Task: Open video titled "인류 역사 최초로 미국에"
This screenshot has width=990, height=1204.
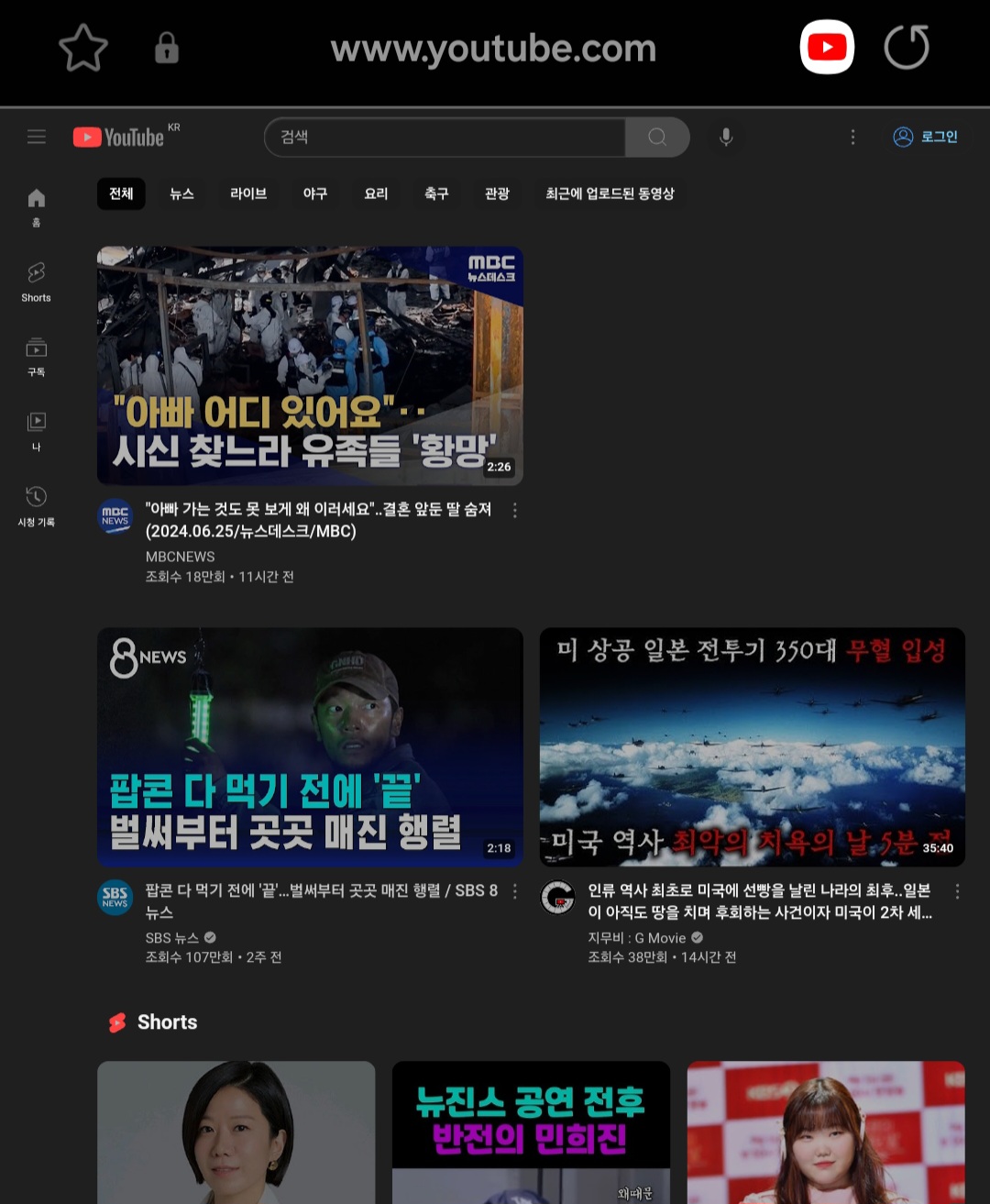Action: coord(760,901)
